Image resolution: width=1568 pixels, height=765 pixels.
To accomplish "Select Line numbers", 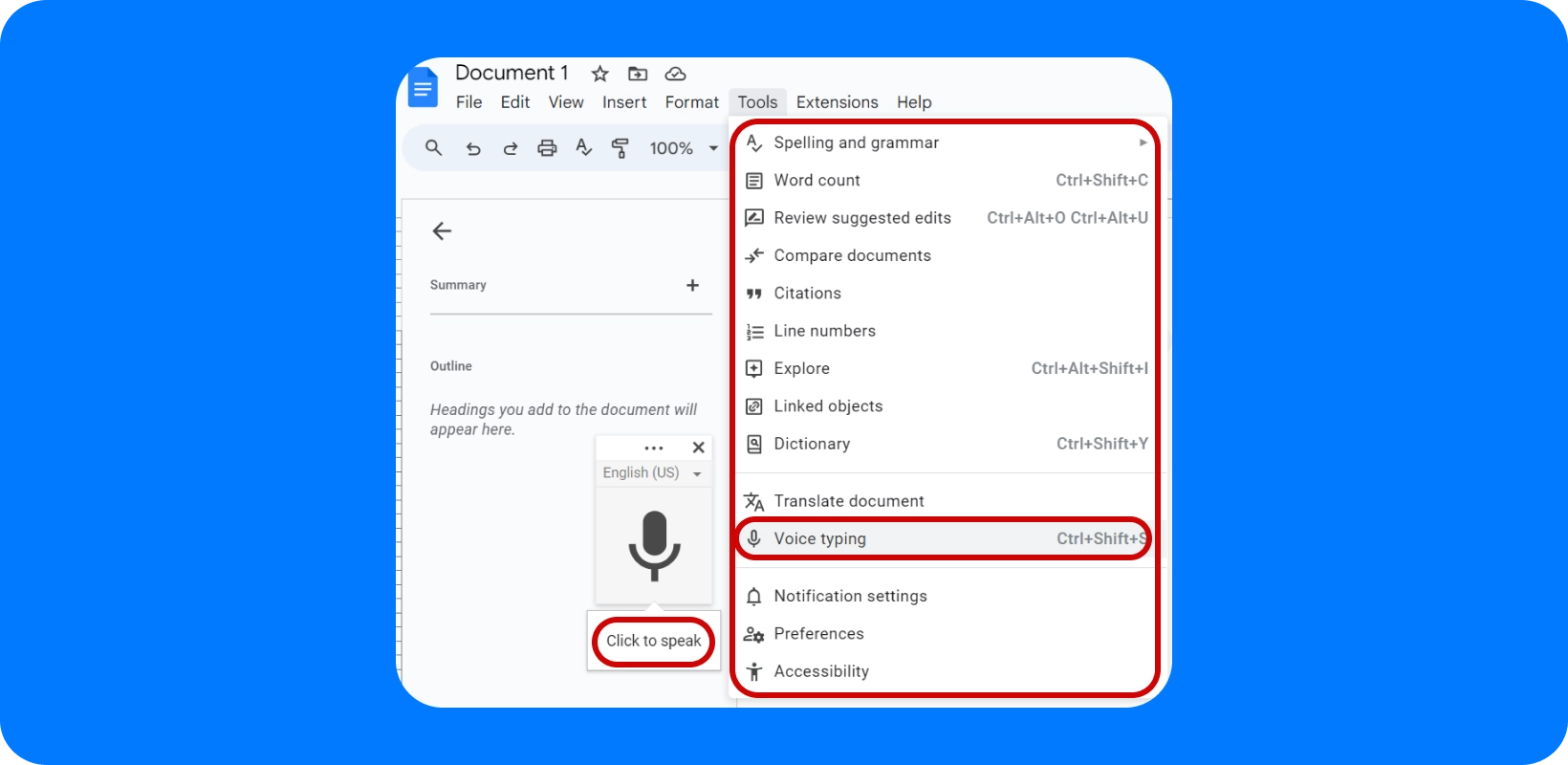I will 947,331.
